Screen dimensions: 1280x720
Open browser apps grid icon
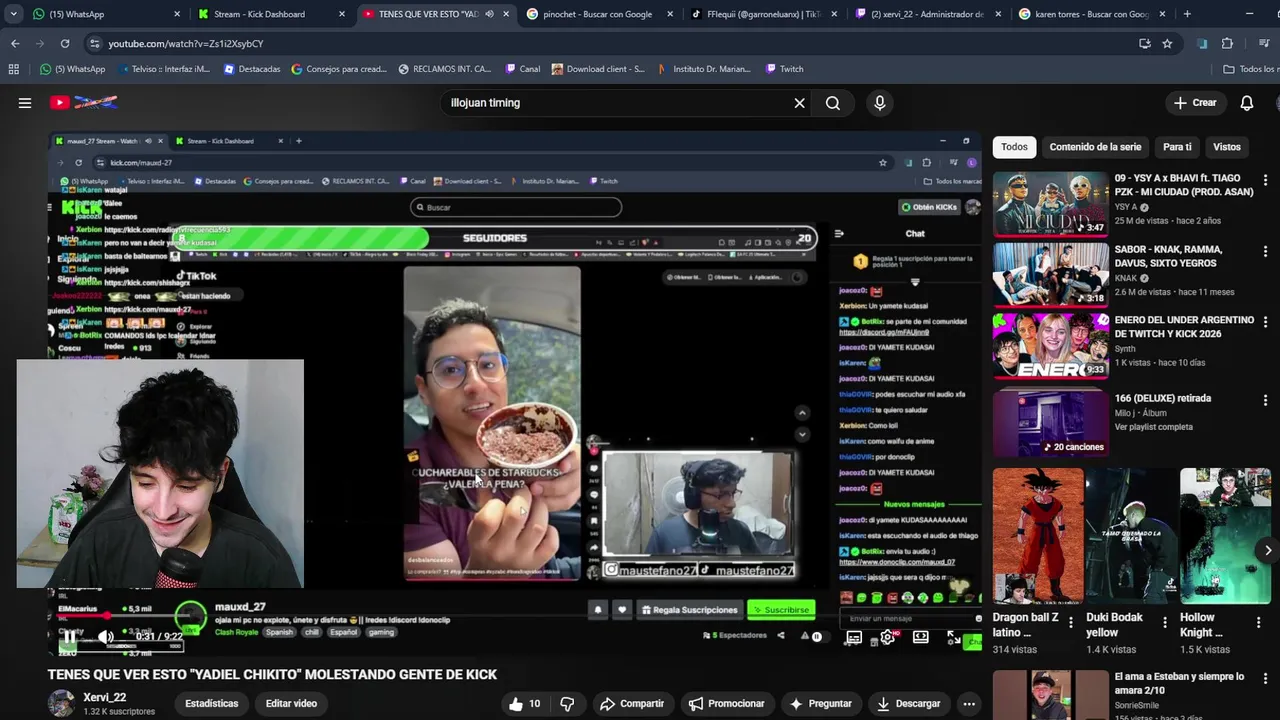pyautogui.click(x=13, y=69)
